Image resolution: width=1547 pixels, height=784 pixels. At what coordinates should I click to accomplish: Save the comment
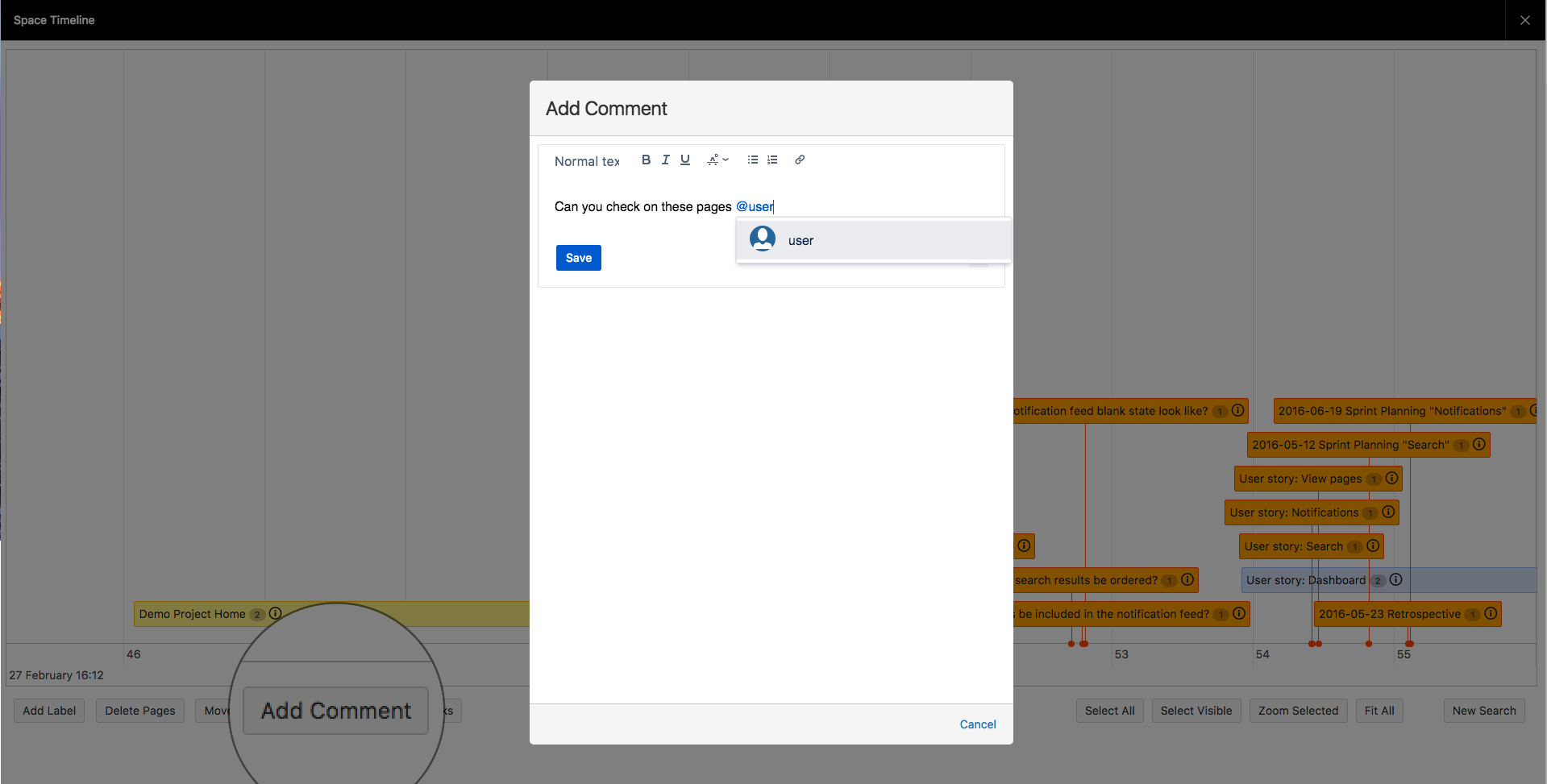579,258
